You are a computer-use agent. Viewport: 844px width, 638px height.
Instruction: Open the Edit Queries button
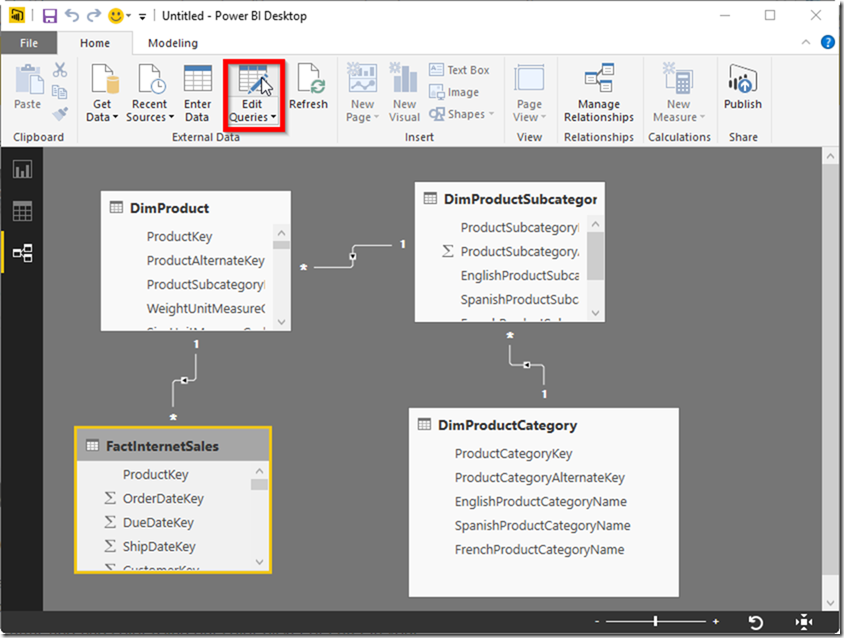(252, 94)
